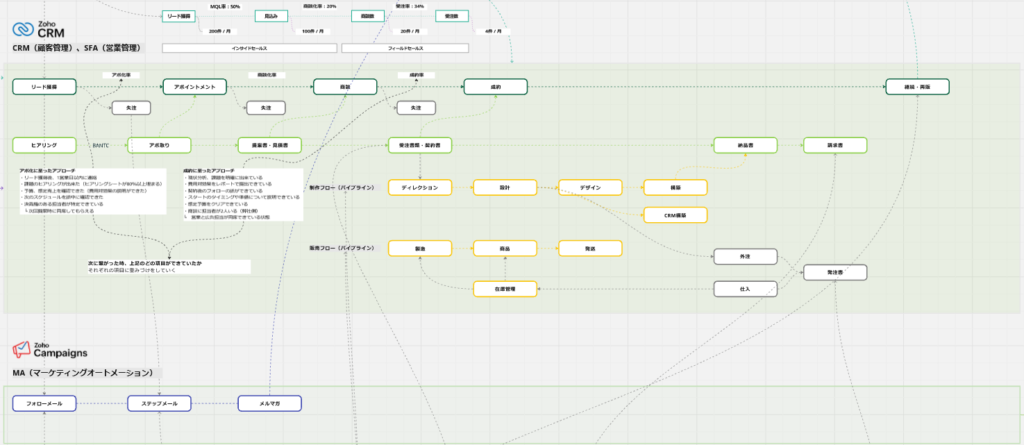The height and width of the screenshot is (445, 1024).
Task: Click the 請求書 node
Action: pyautogui.click(x=835, y=145)
